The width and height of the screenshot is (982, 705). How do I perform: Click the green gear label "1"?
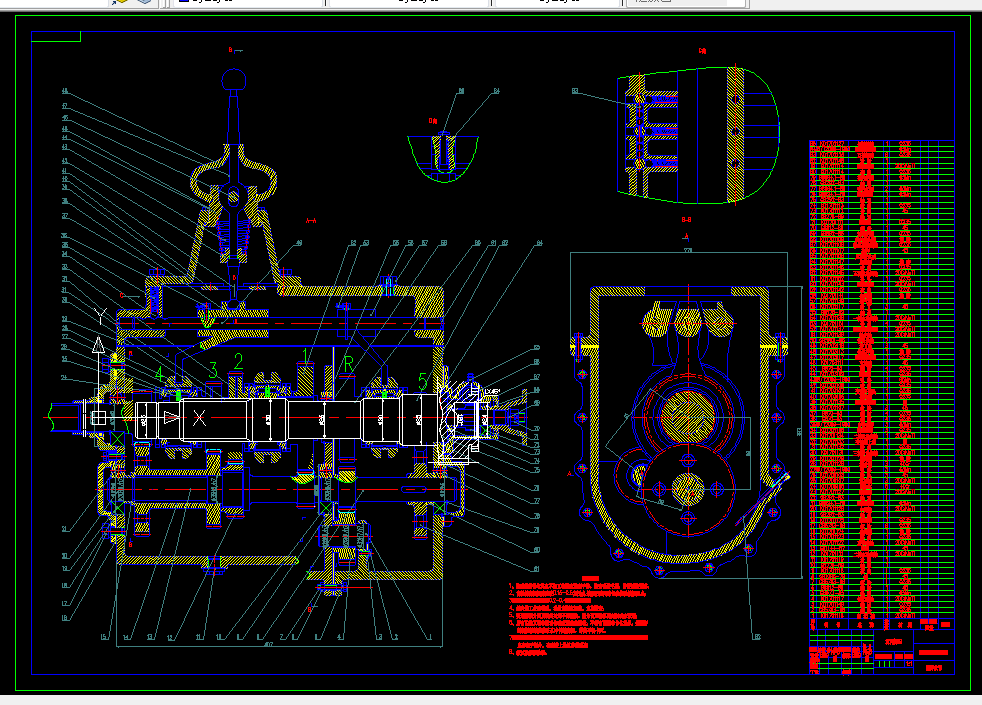[x=306, y=355]
